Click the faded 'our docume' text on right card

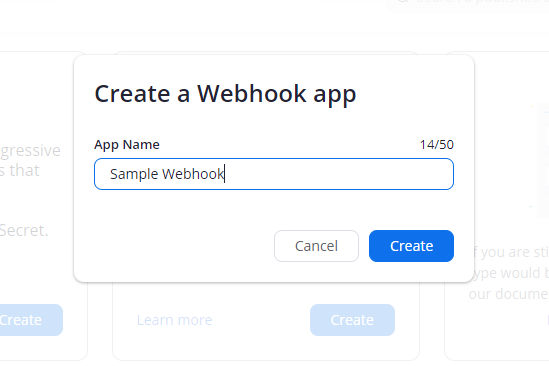(508, 294)
